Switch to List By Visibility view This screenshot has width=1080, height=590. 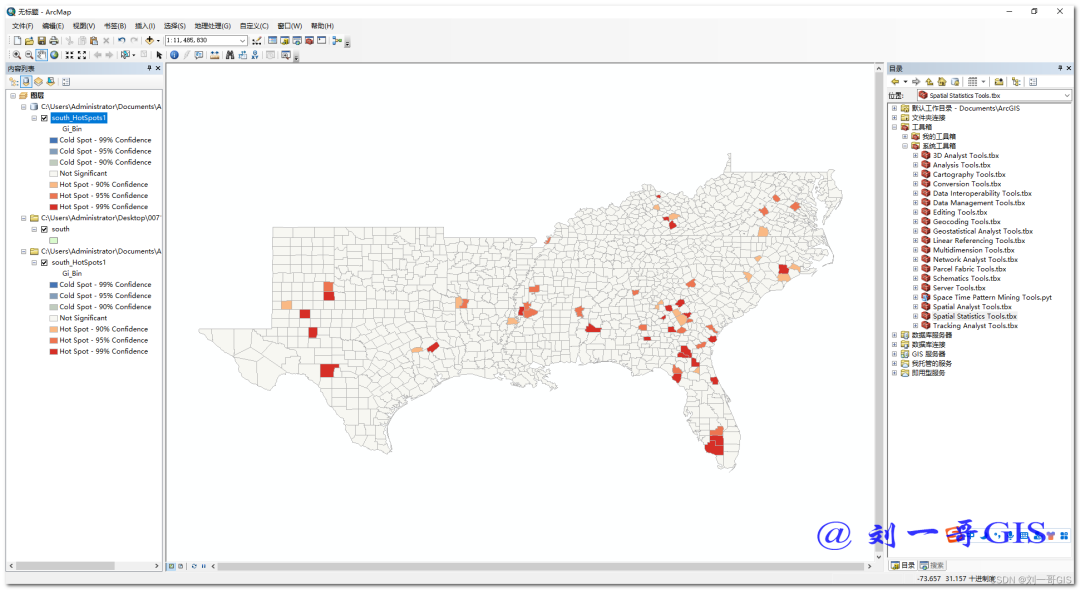tap(39, 82)
